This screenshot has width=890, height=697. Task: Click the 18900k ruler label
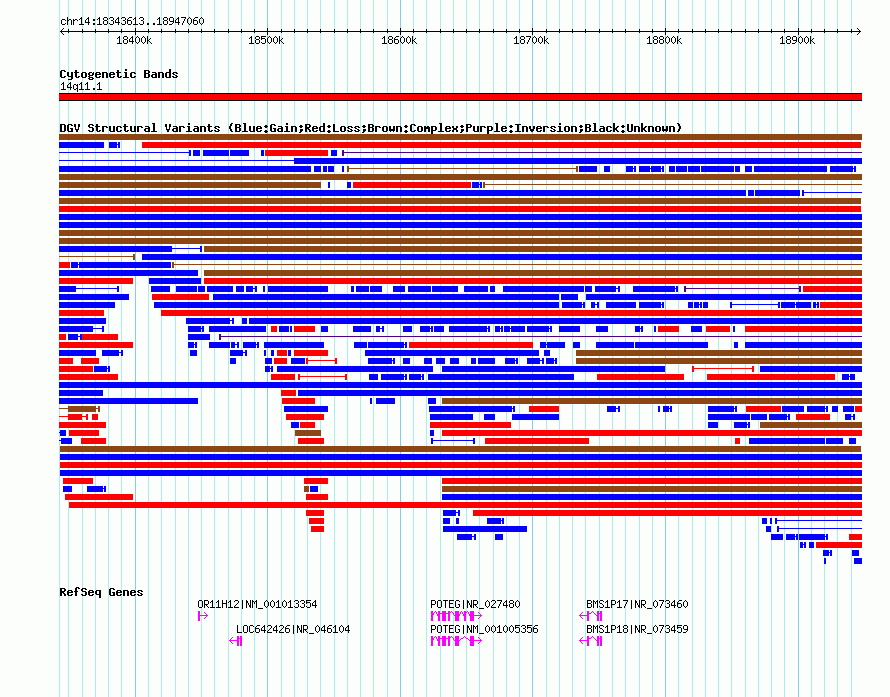[x=797, y=41]
